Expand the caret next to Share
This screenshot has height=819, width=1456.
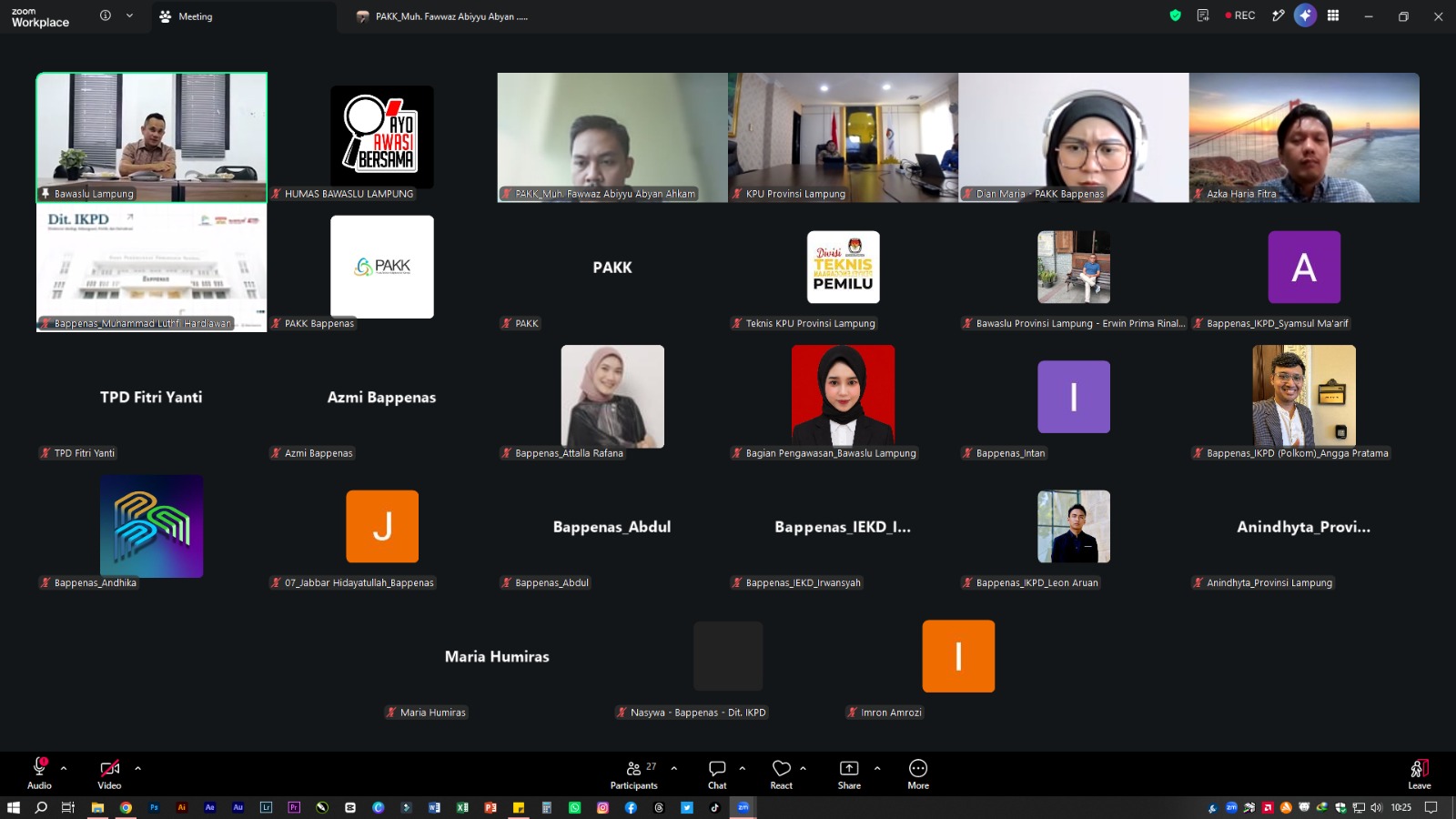coord(877,768)
